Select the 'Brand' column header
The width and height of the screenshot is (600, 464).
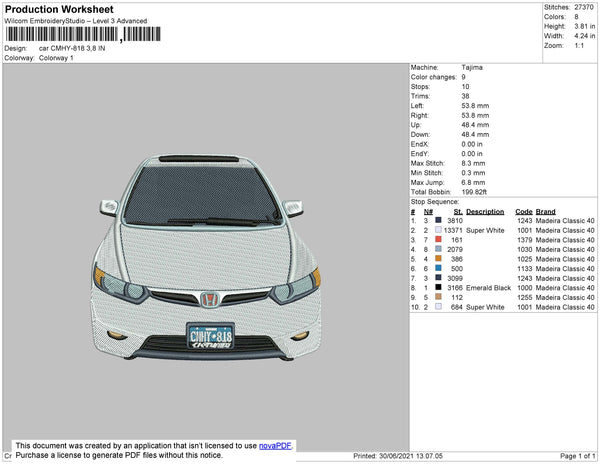click(x=546, y=212)
